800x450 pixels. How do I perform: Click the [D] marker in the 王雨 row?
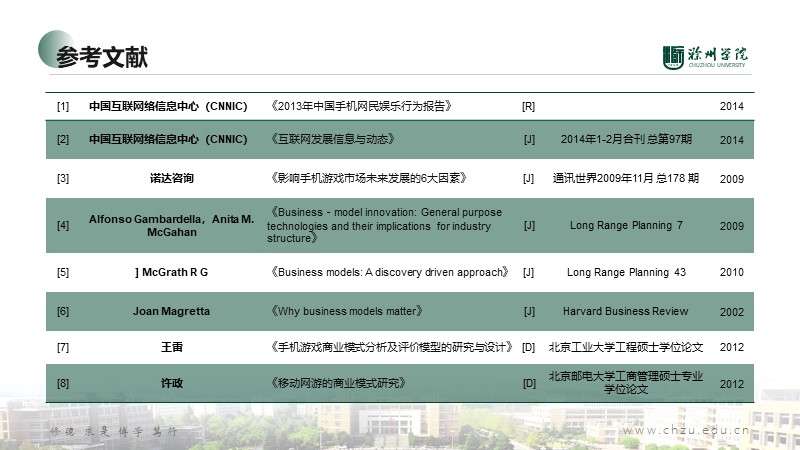tap(529, 347)
